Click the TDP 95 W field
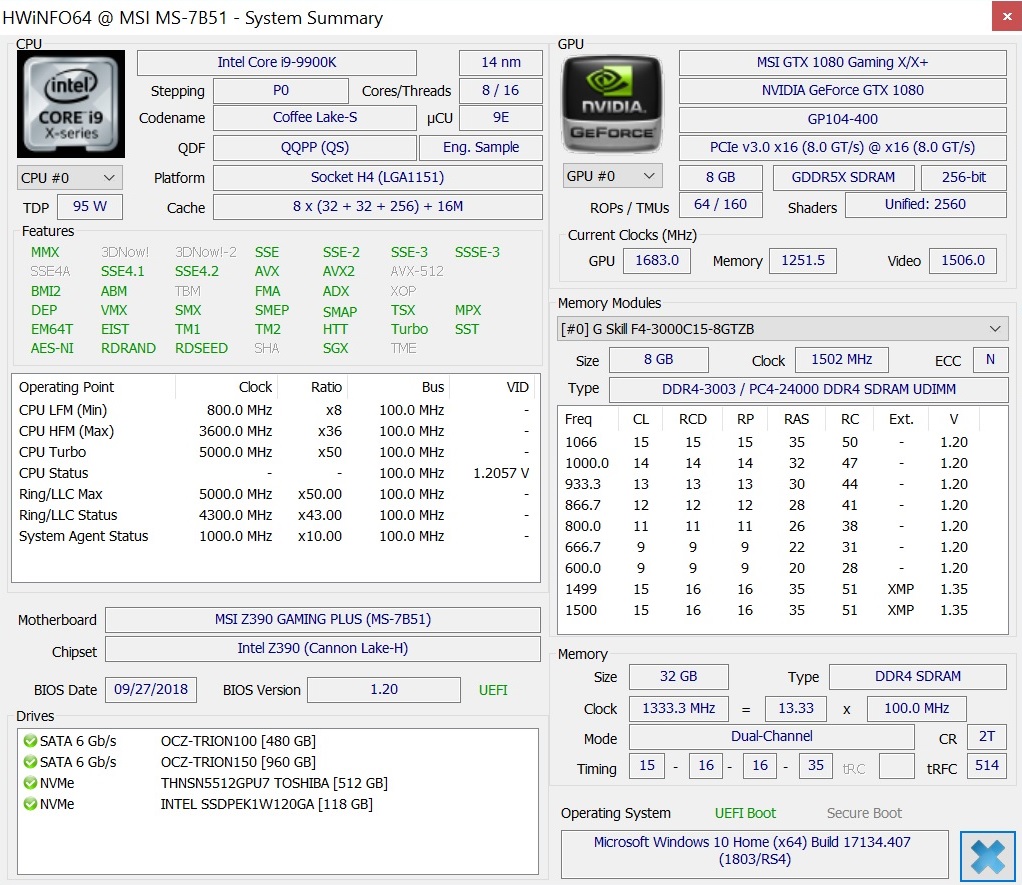 tap(90, 207)
